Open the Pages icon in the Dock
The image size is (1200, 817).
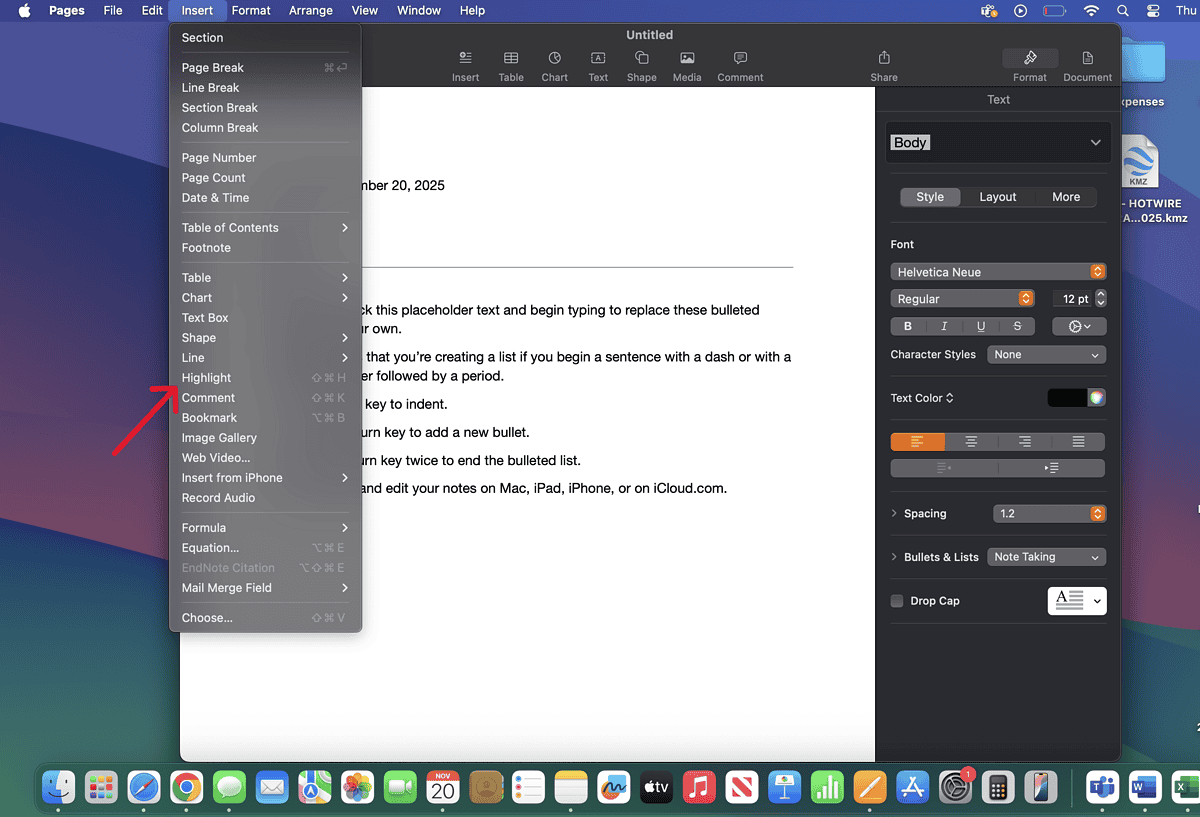[x=871, y=788]
